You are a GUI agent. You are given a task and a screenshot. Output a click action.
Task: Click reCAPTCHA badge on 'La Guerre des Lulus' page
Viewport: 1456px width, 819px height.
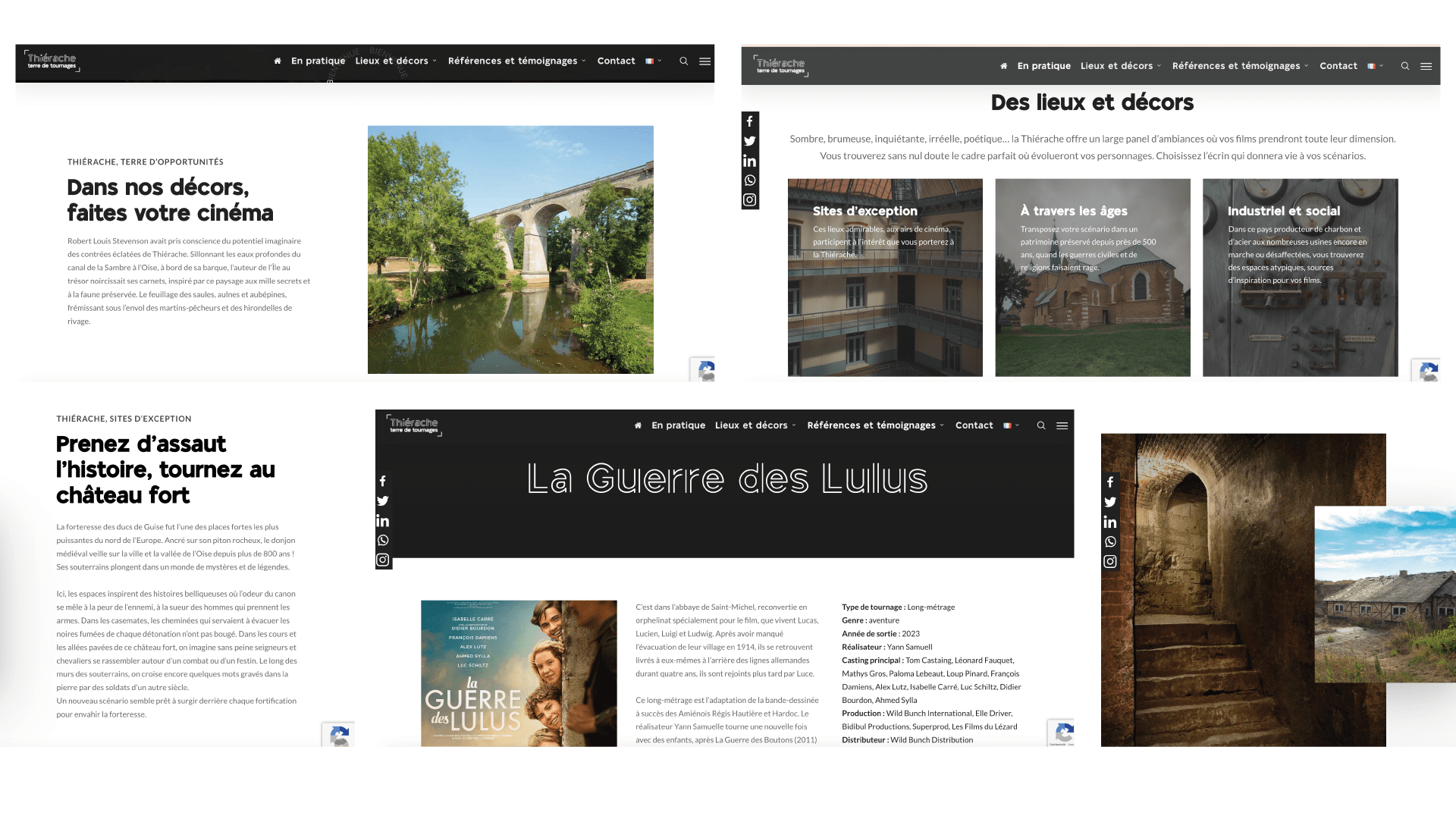coord(1061,733)
